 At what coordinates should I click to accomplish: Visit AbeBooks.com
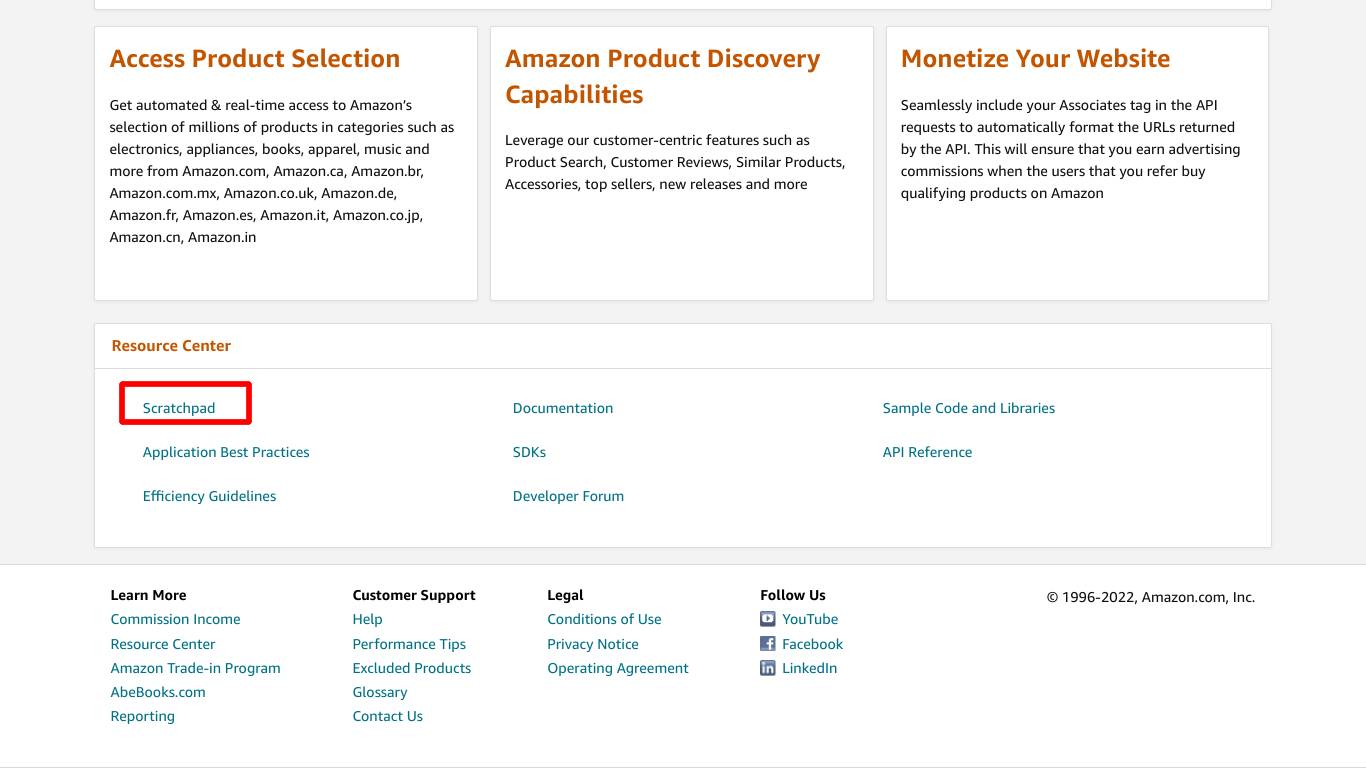[158, 692]
